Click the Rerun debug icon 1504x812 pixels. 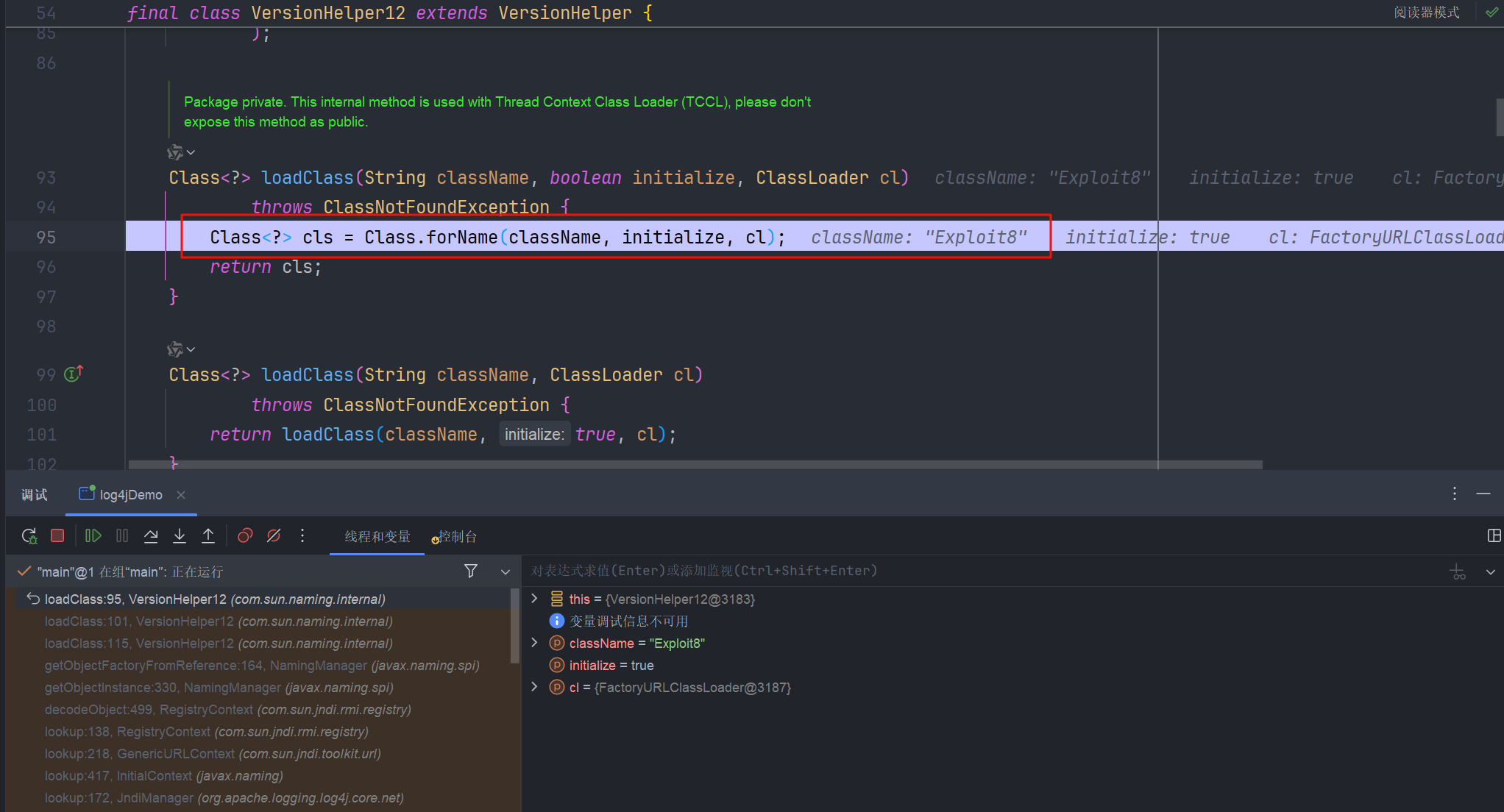(x=29, y=536)
